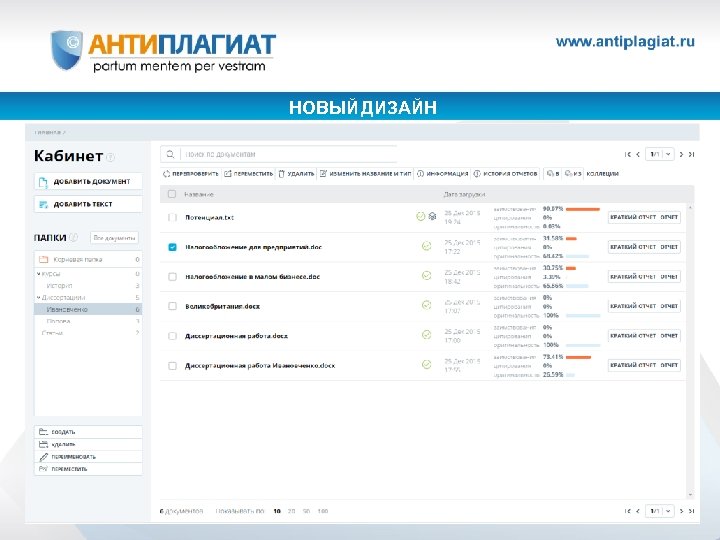Image resolution: width=720 pixels, height=540 pixels.
Task: Click the 73.41% bar of Диссертационная работа Иванченко.docx
Action: click(579, 357)
